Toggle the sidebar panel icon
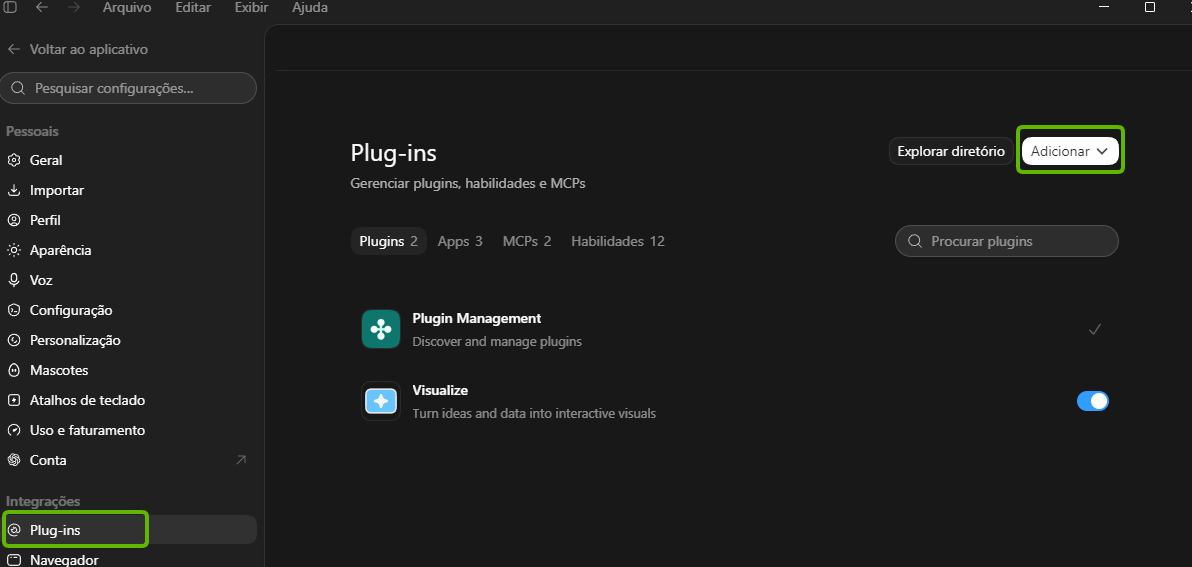 [x=10, y=8]
